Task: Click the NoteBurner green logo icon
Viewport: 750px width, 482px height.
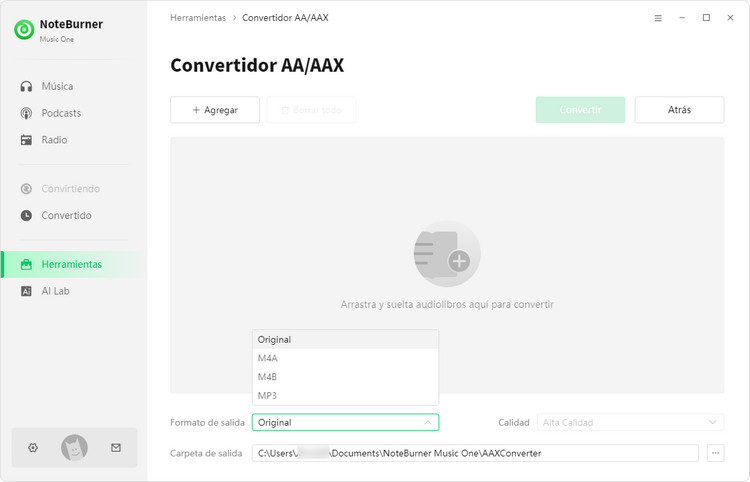Action: (x=24, y=30)
